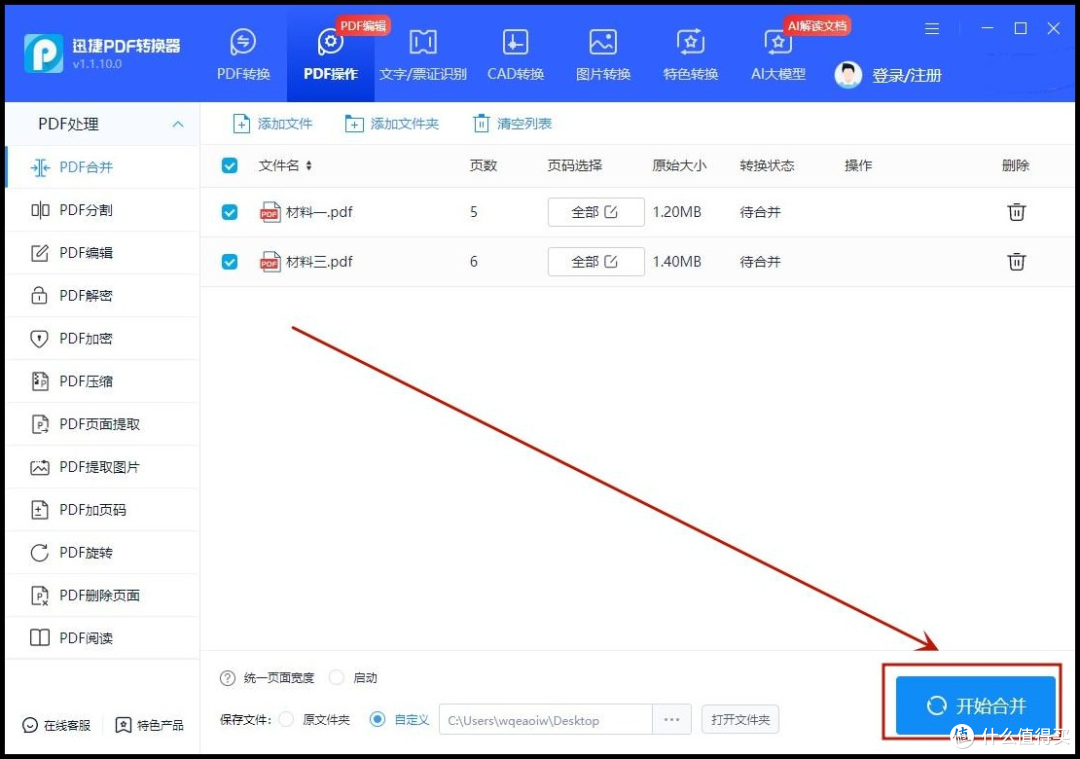Click the save path input field
Screen dimensions: 1080x759
(x=546, y=720)
